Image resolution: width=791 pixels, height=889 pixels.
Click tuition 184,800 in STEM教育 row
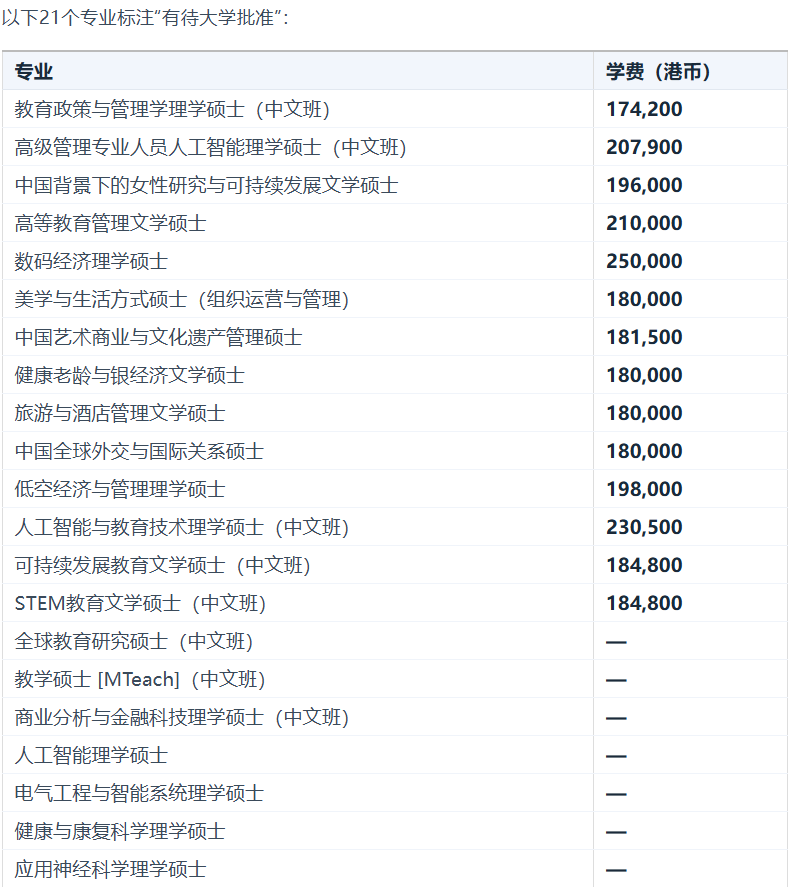pyautogui.click(x=644, y=603)
